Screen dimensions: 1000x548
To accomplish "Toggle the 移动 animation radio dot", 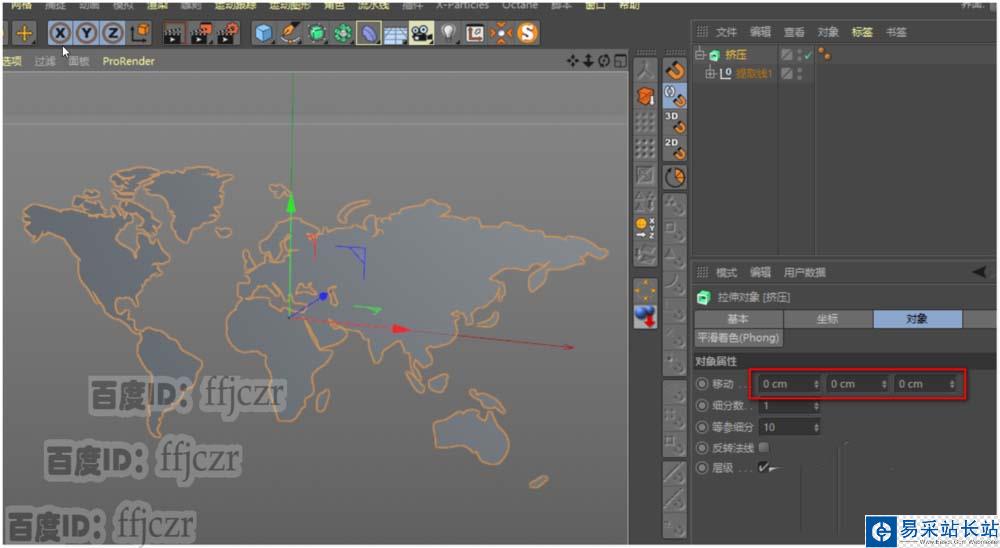I will (x=702, y=383).
